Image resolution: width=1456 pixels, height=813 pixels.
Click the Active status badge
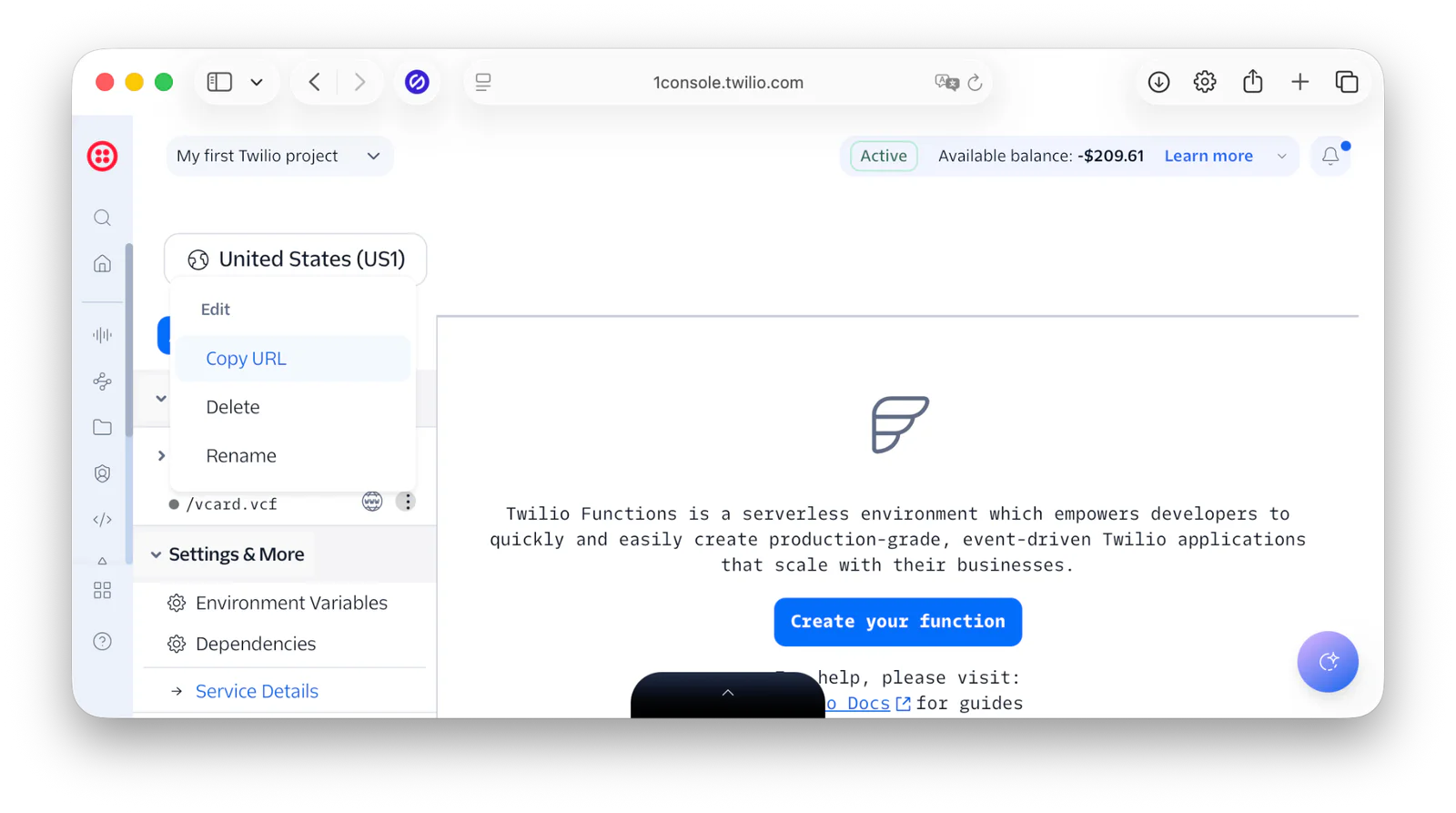tap(884, 156)
